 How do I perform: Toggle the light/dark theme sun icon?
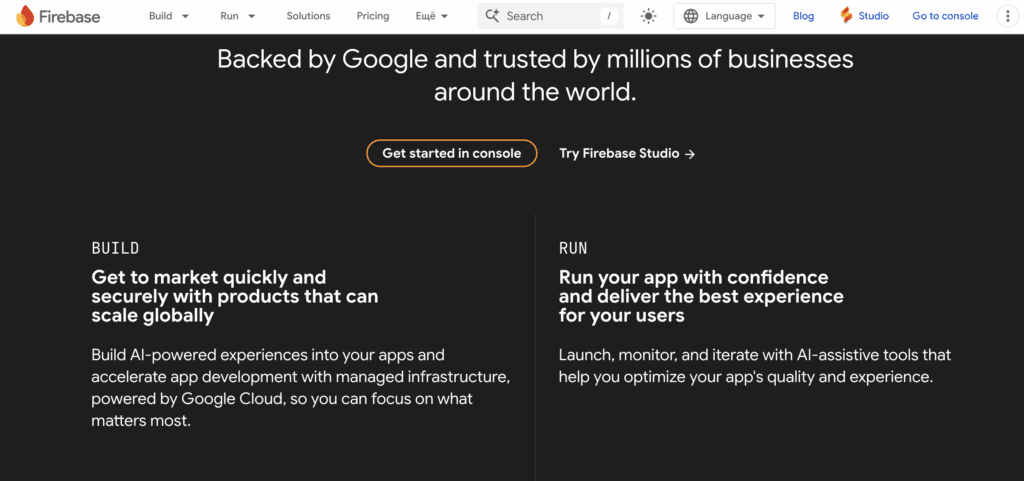point(649,16)
